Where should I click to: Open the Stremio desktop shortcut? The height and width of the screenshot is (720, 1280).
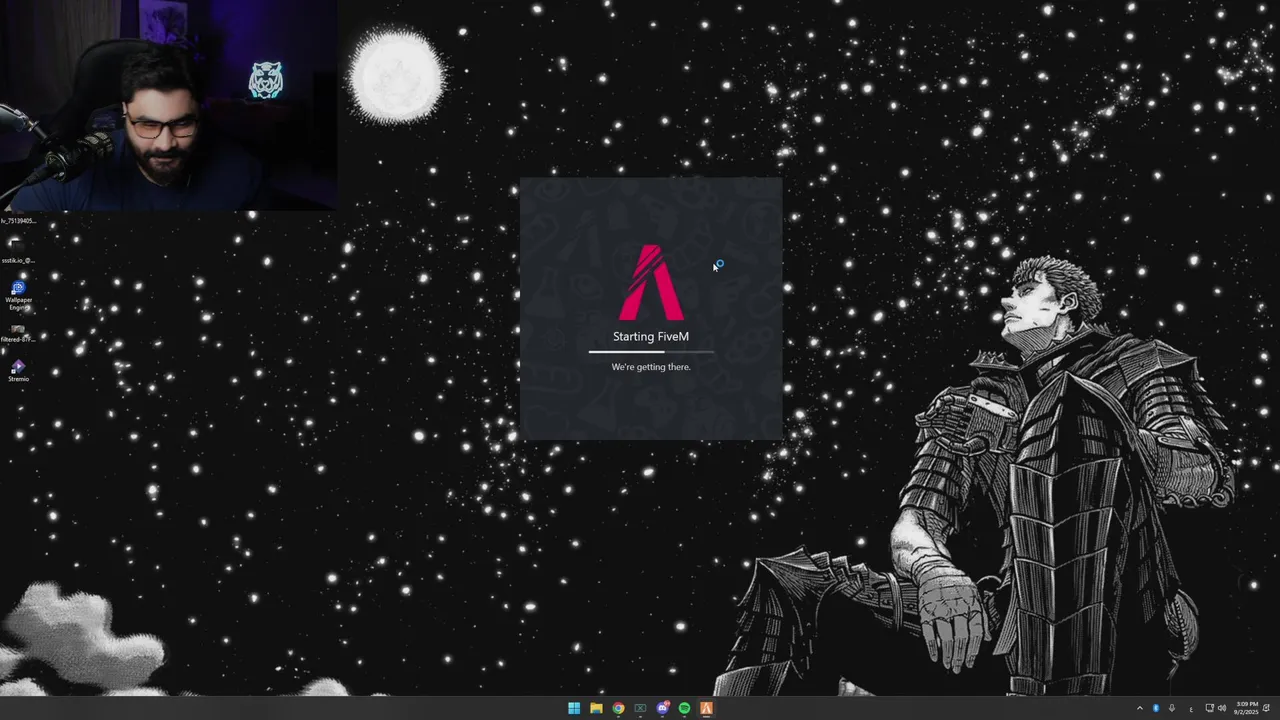click(18, 371)
